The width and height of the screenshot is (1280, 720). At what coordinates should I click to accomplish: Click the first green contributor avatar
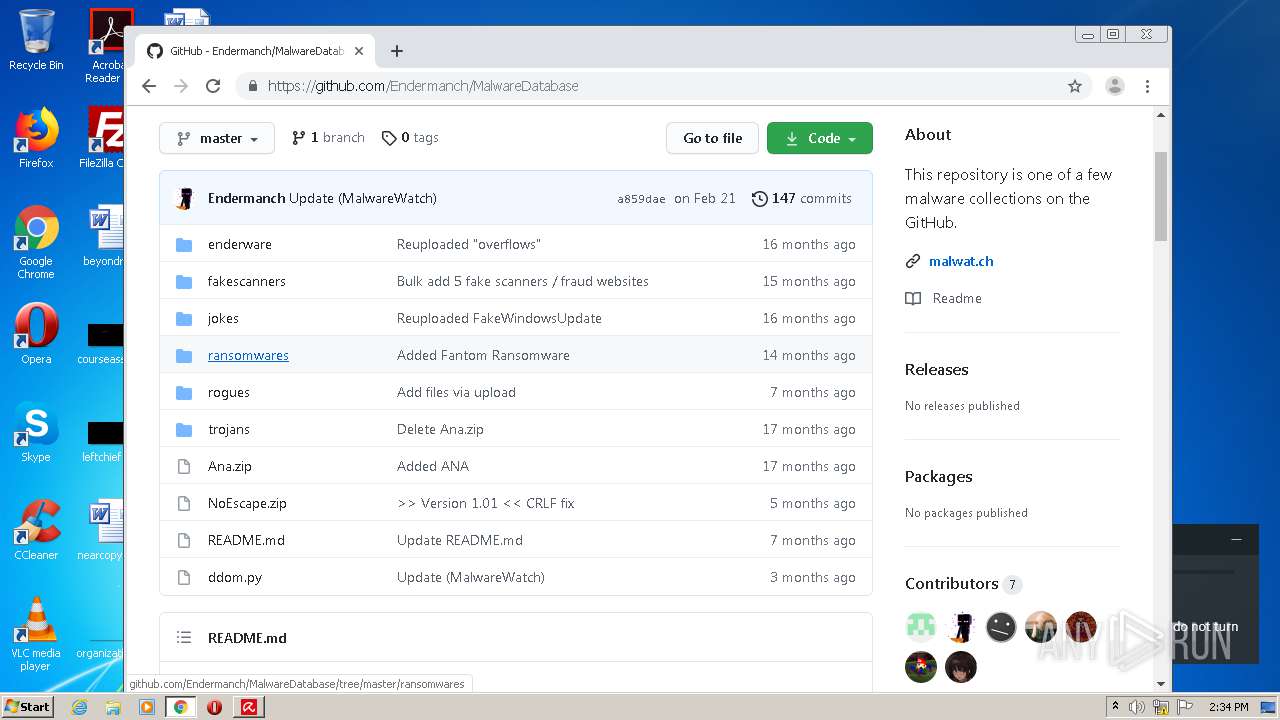coord(921,627)
